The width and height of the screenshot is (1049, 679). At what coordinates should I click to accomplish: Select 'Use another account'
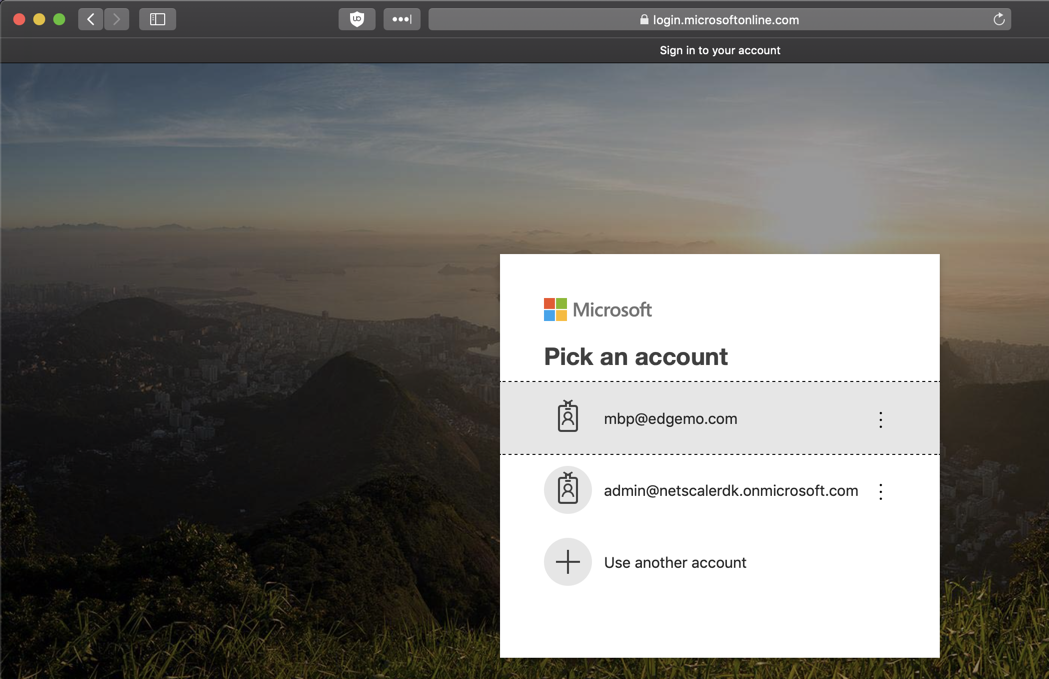(x=720, y=563)
